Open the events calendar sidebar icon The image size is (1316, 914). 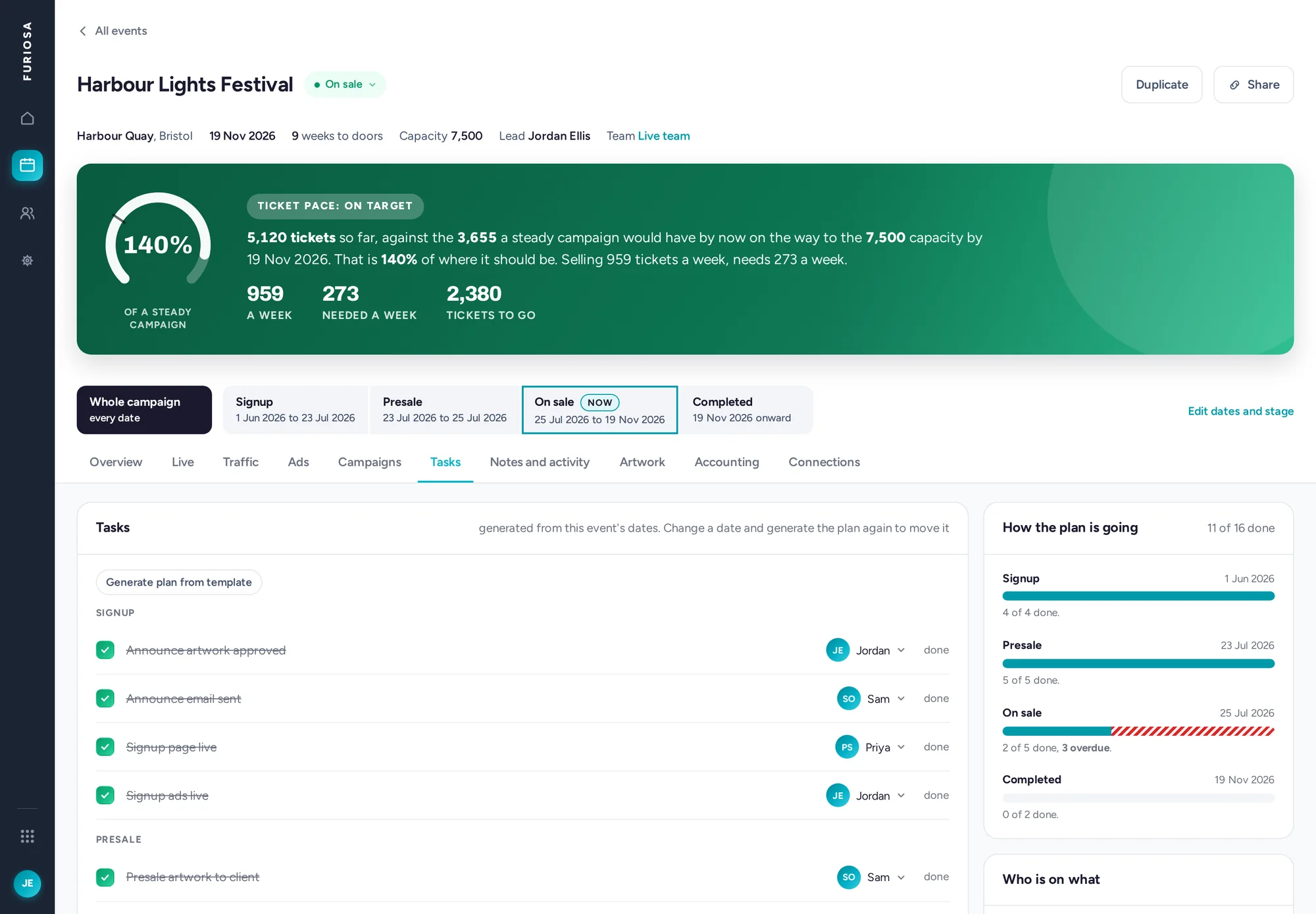27,165
